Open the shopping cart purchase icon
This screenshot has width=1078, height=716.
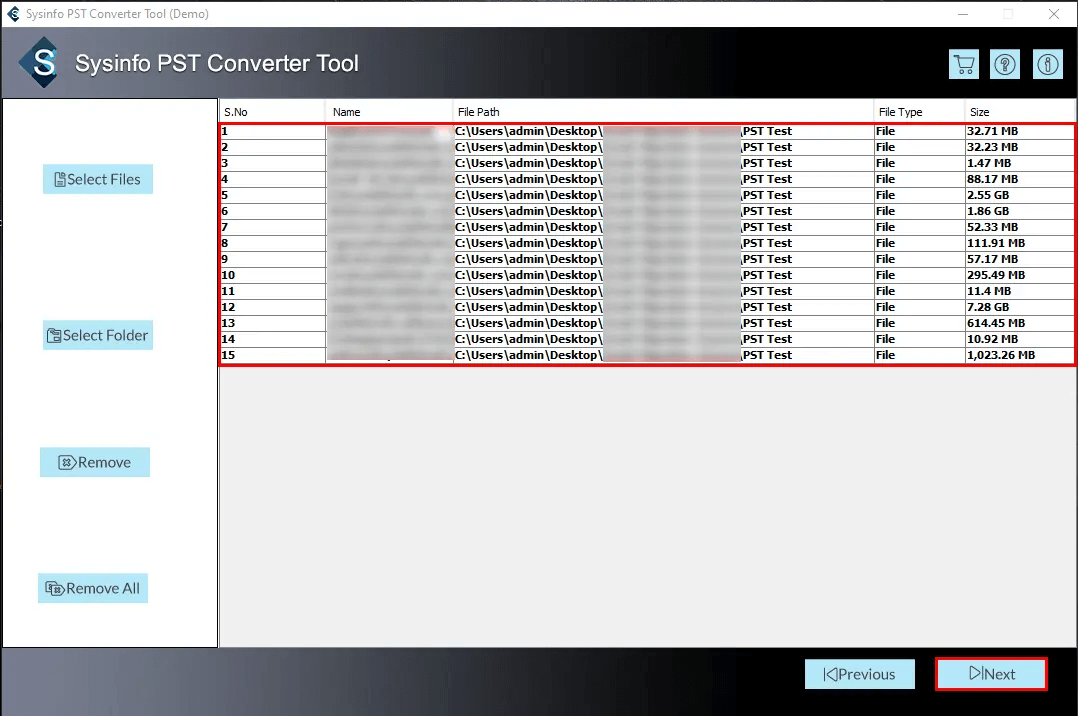point(961,63)
